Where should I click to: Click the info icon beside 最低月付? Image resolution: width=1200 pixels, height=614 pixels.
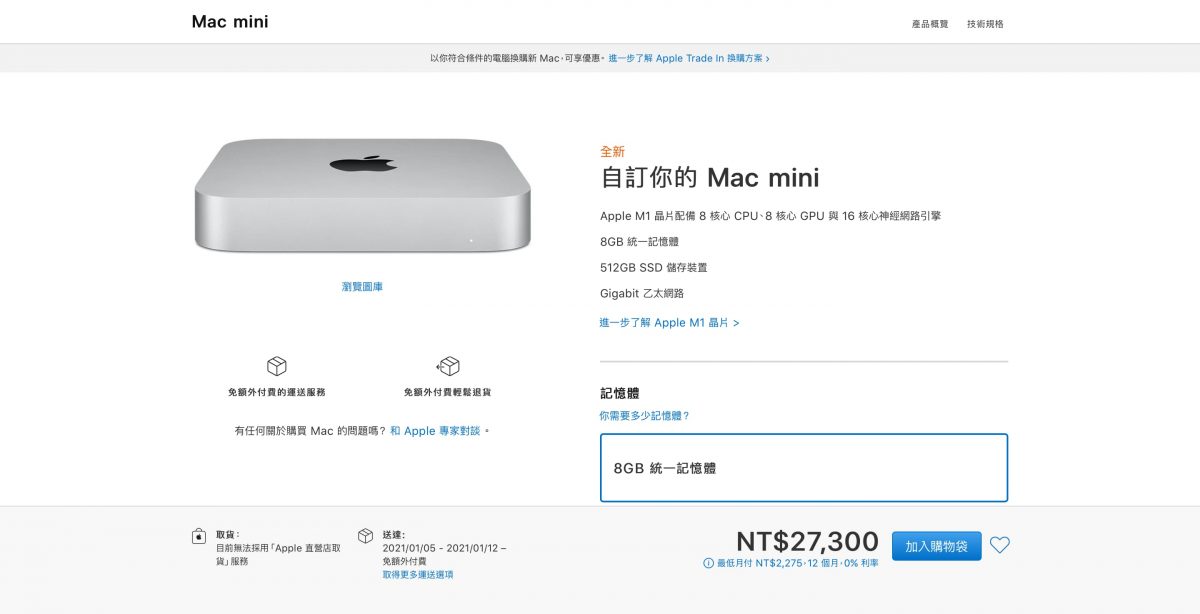[708, 563]
